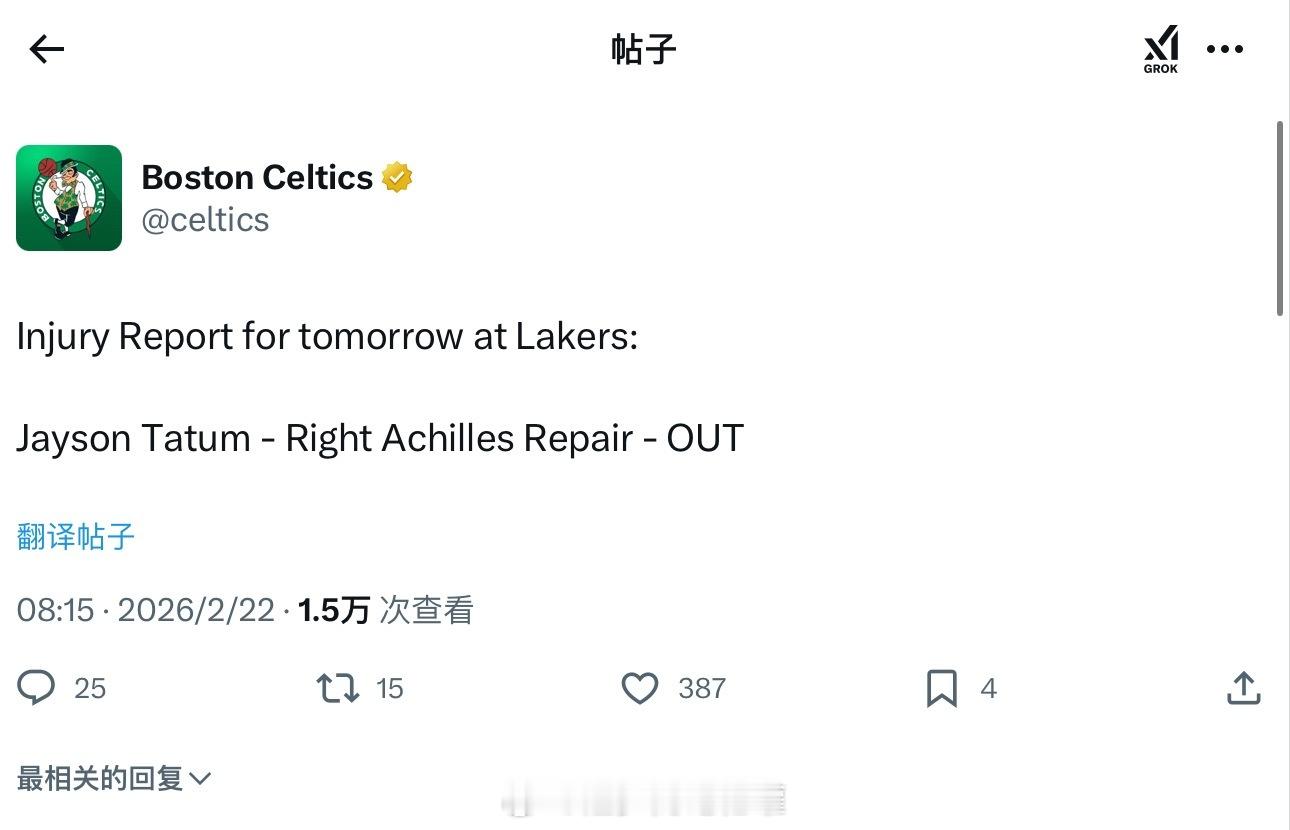The width and height of the screenshot is (1290, 830).
Task: Click the chevron beside 最相关的回复
Action: [x=200, y=778]
